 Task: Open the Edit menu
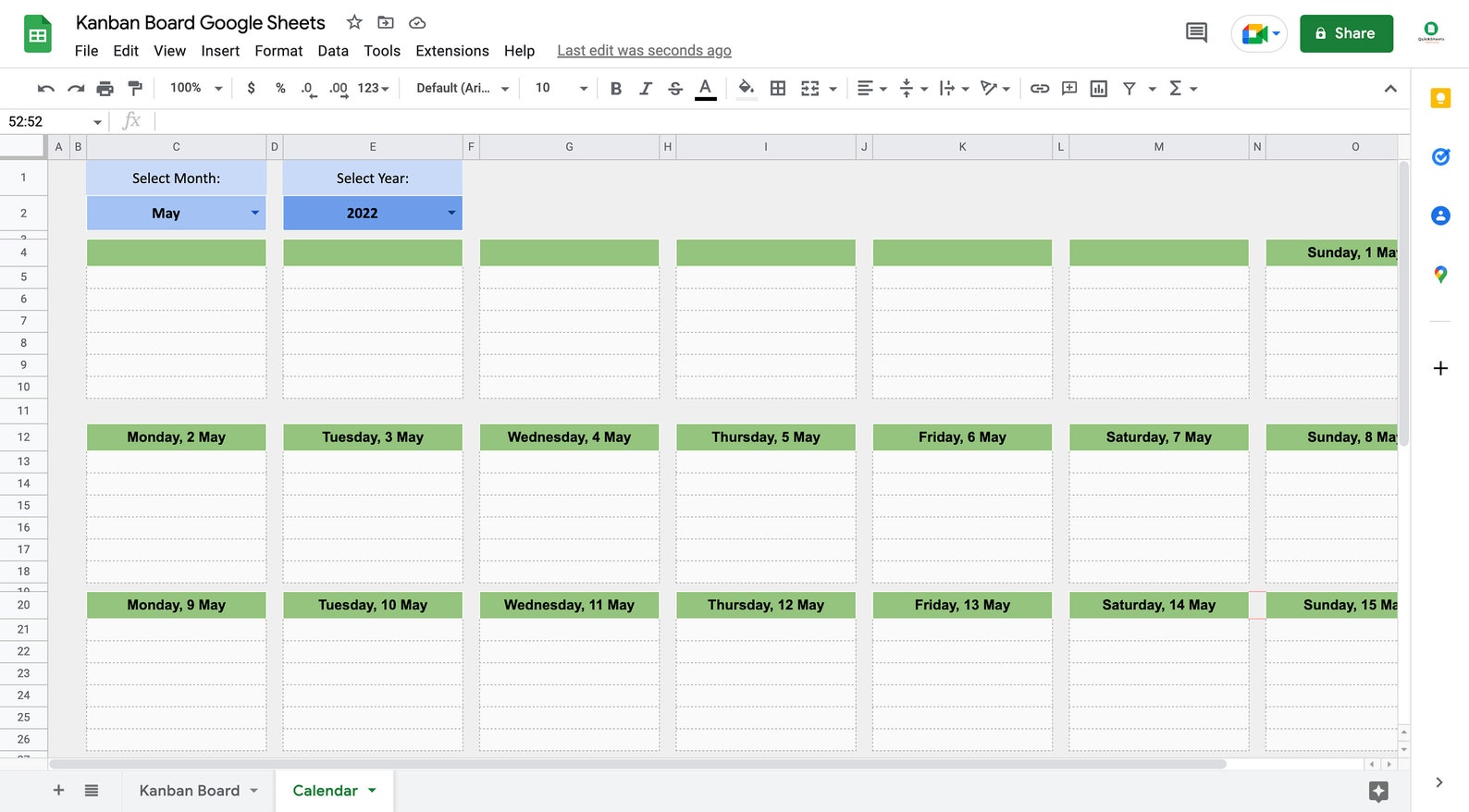click(126, 51)
